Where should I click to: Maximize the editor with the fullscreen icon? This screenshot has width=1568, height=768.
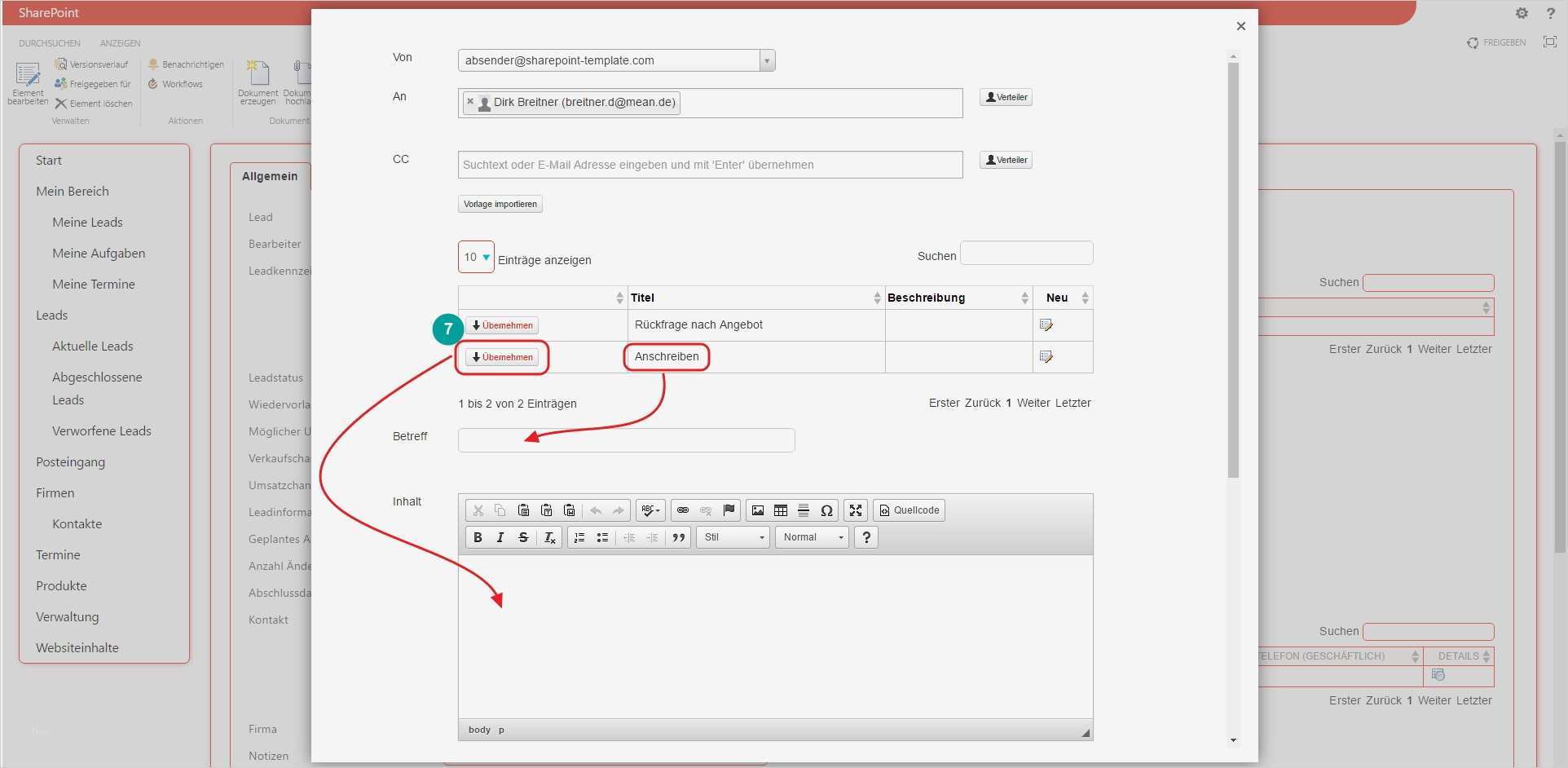[x=855, y=510]
